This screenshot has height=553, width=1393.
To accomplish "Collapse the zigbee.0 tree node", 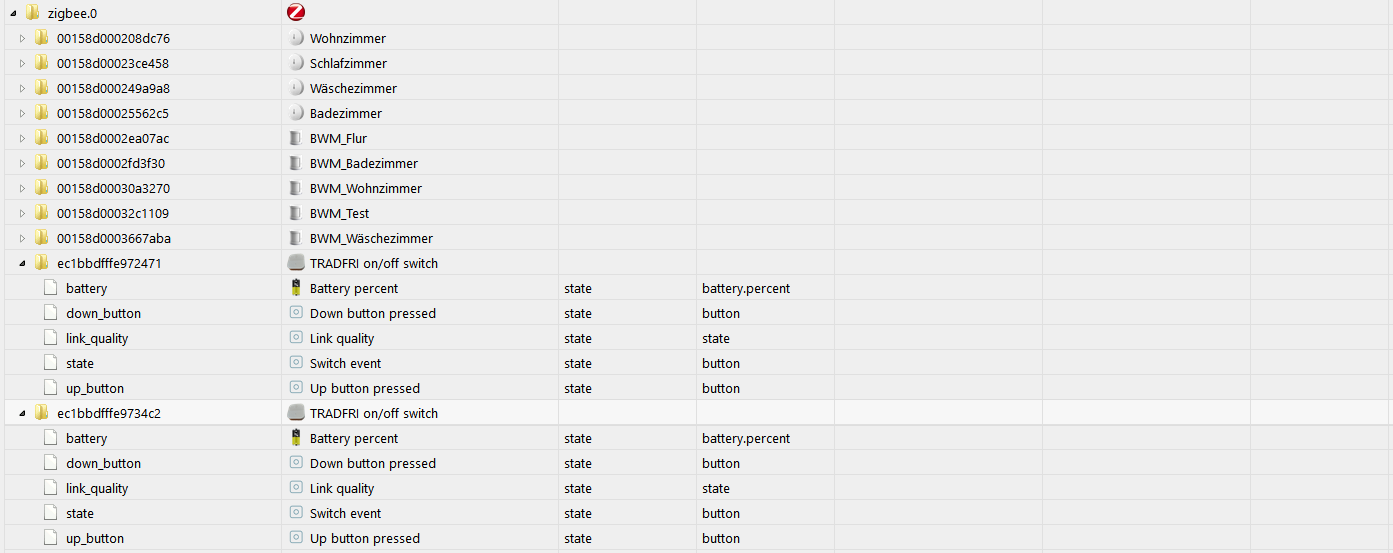I will (13, 14).
